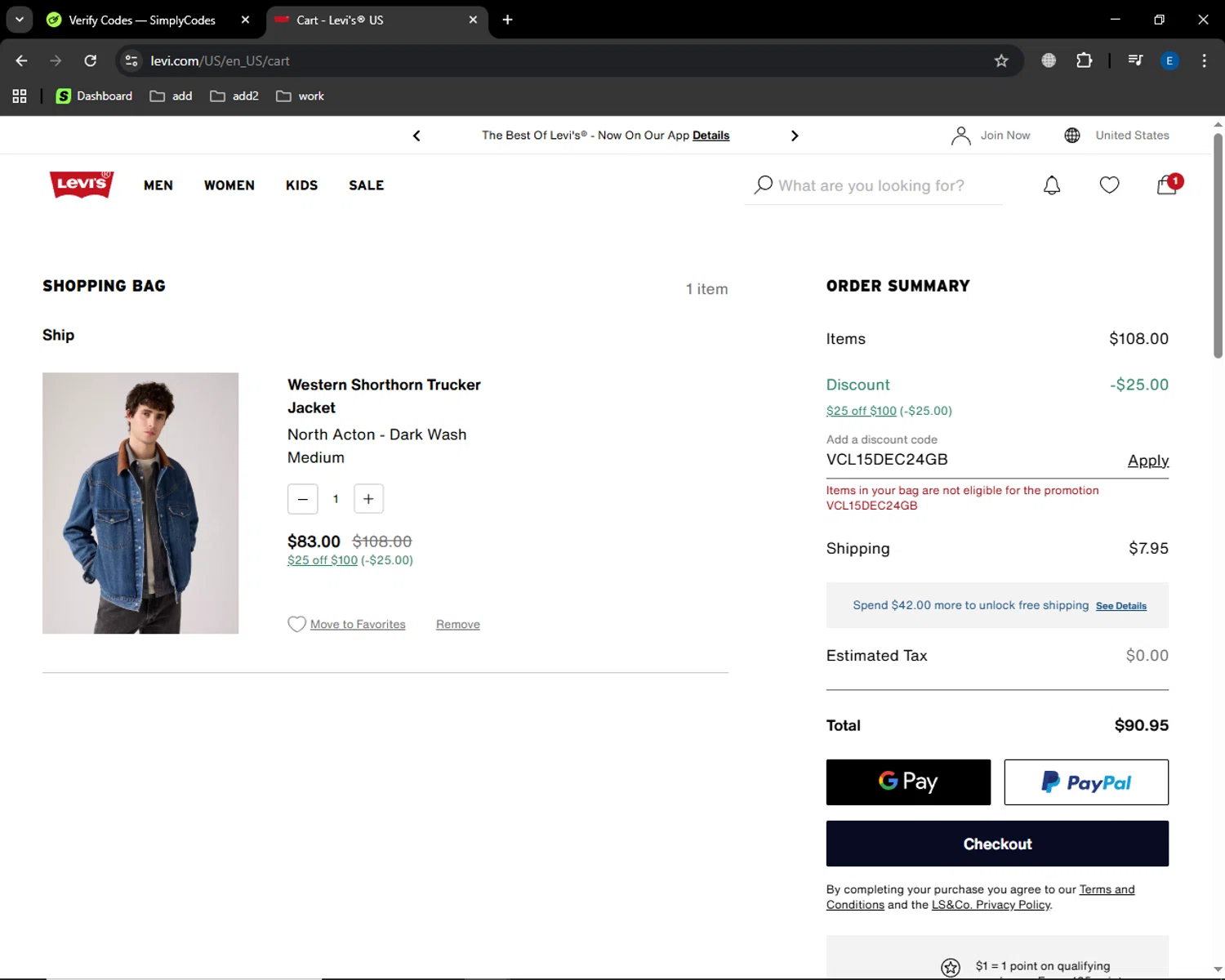
Task: Open the KIDS menu
Action: [x=301, y=185]
